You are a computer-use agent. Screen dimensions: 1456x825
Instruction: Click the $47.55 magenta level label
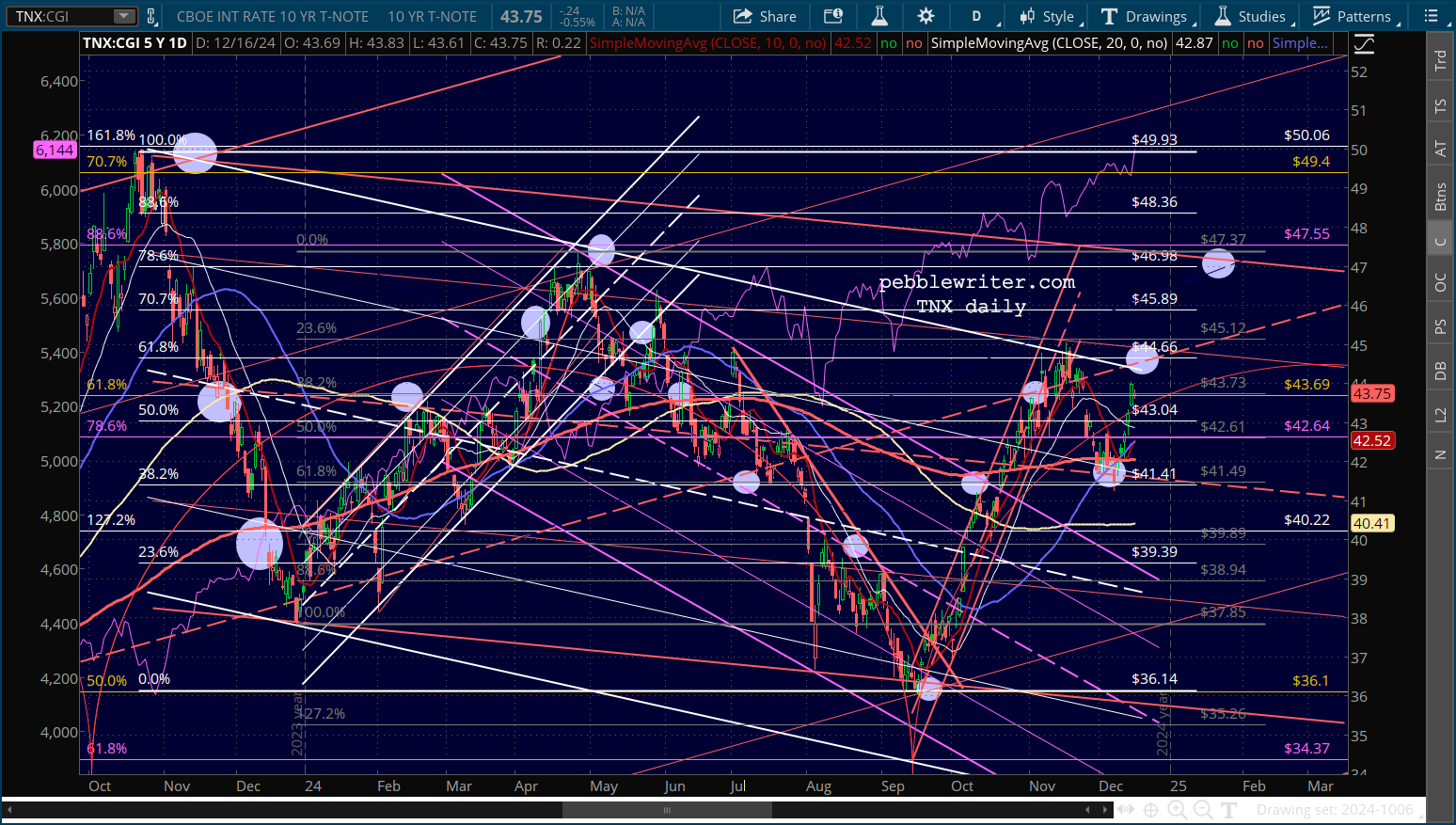click(x=1307, y=234)
